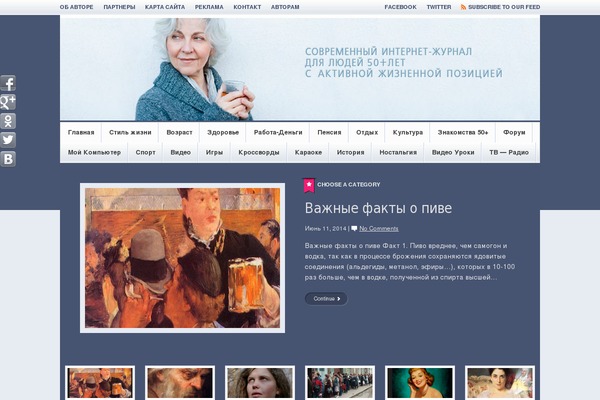Open the Форум menu item
Image resolution: width=600 pixels, height=400 pixels.
coord(514,132)
